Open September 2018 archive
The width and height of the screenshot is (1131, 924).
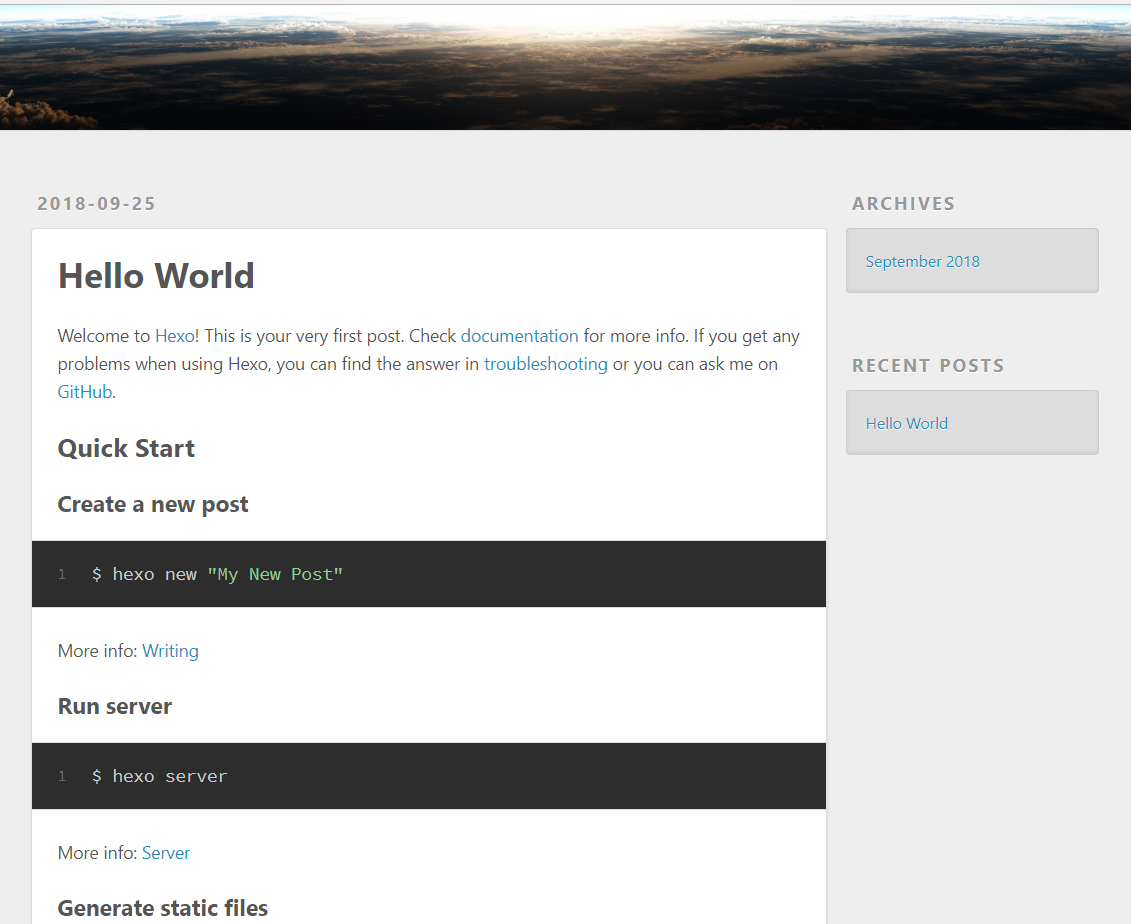coord(923,262)
